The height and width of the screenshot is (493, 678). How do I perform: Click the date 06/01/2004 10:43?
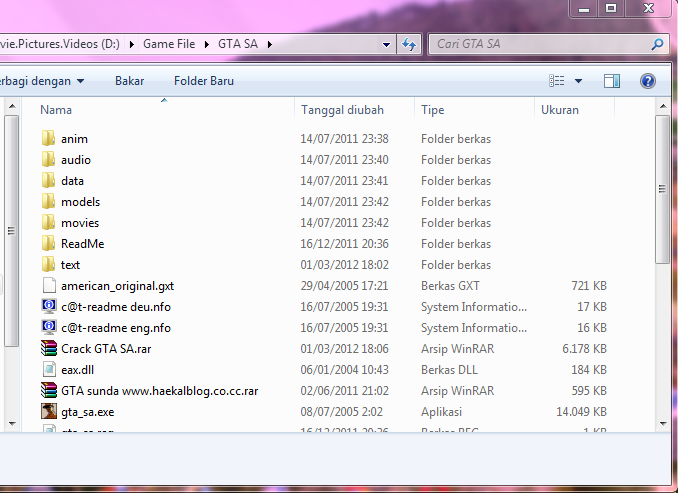coord(345,370)
